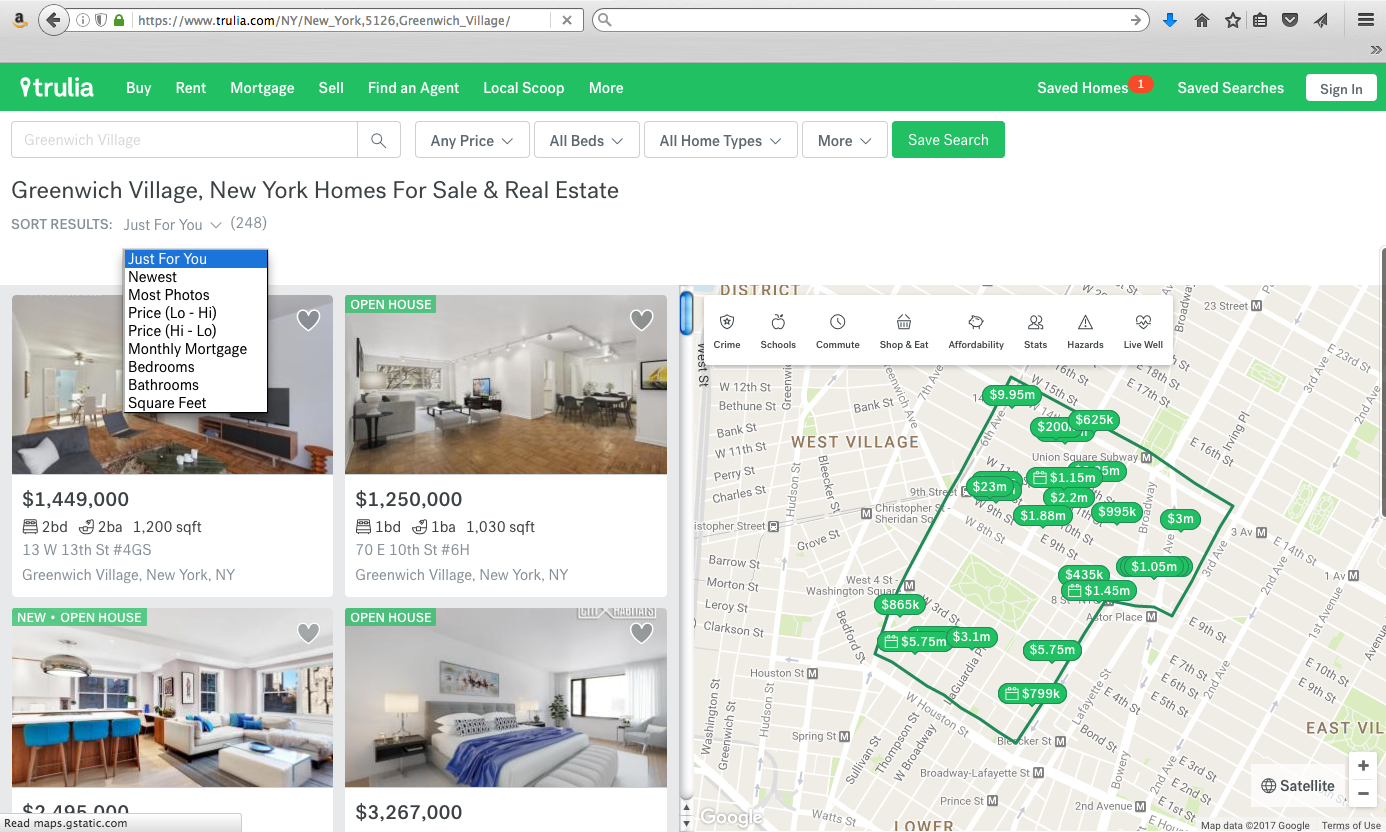This screenshot has height=832, width=1386.
Task: Choose Price (Lo - Hi) sort option
Action: (172, 313)
